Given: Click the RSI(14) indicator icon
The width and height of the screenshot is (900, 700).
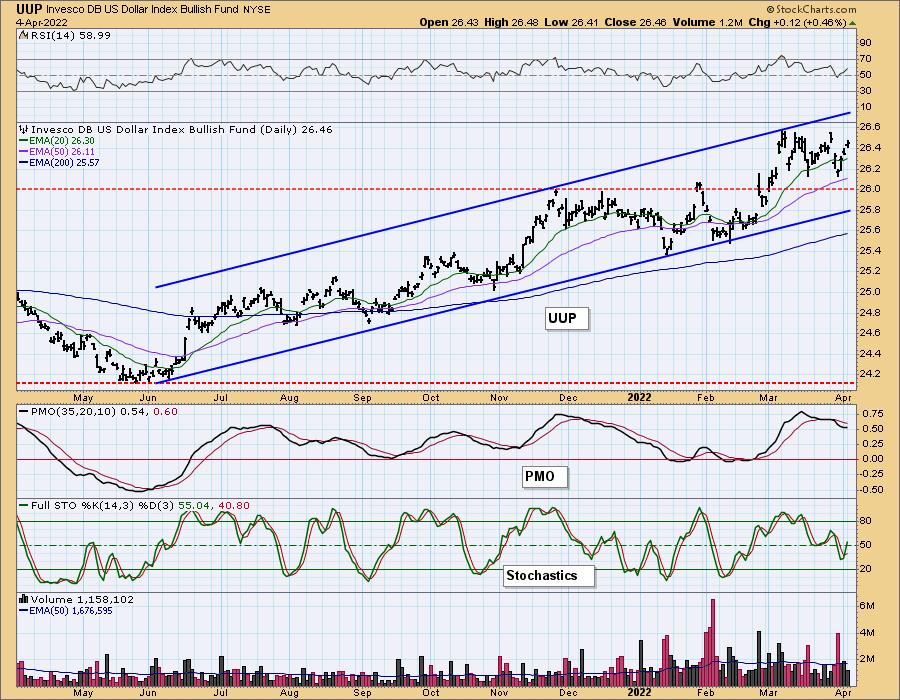Looking at the screenshot, I should click(23, 36).
